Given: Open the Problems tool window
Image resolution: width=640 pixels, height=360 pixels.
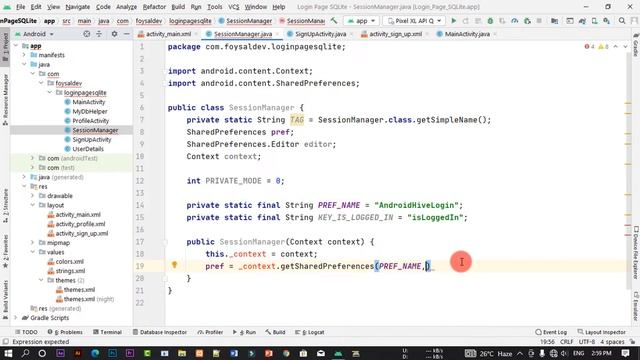Looking at the screenshot, I should click(x=65, y=332).
